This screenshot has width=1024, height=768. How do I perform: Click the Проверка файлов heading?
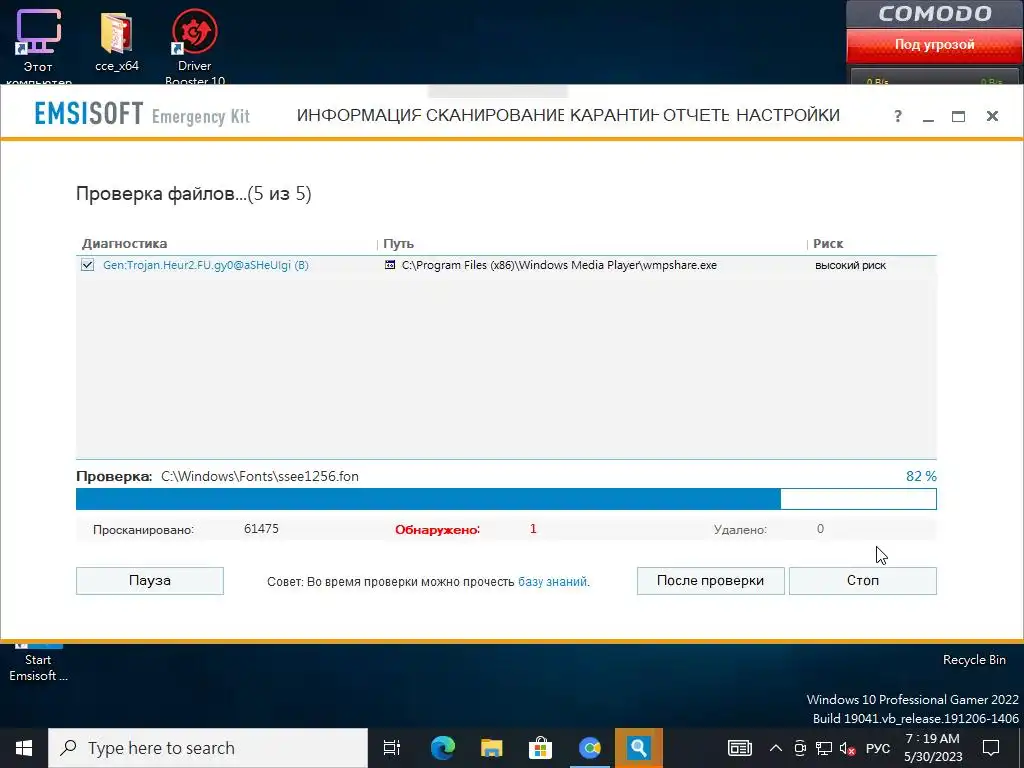[193, 194]
